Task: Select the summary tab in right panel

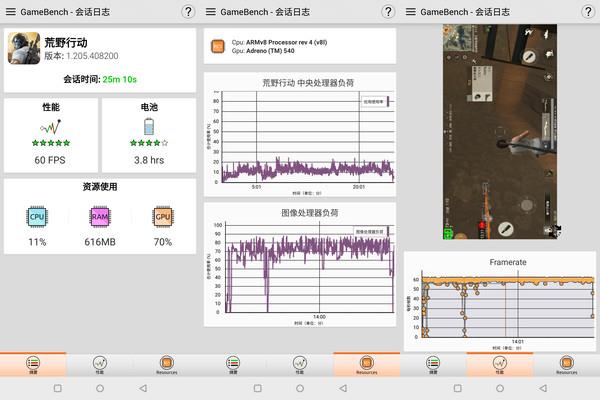Action: coord(433,365)
